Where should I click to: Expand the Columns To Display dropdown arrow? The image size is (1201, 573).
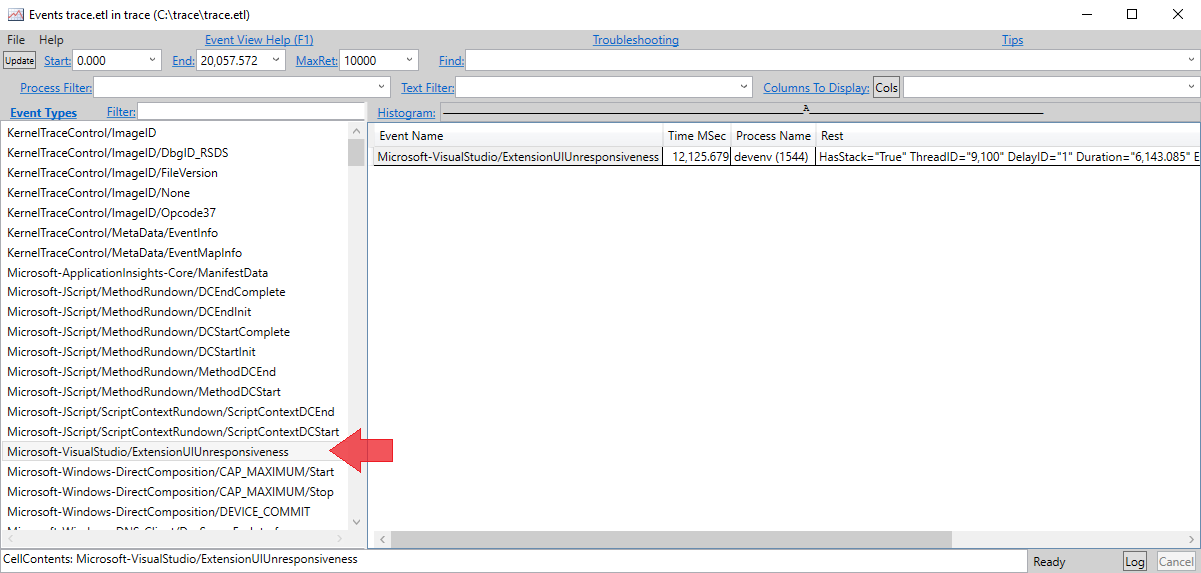coord(1192,87)
